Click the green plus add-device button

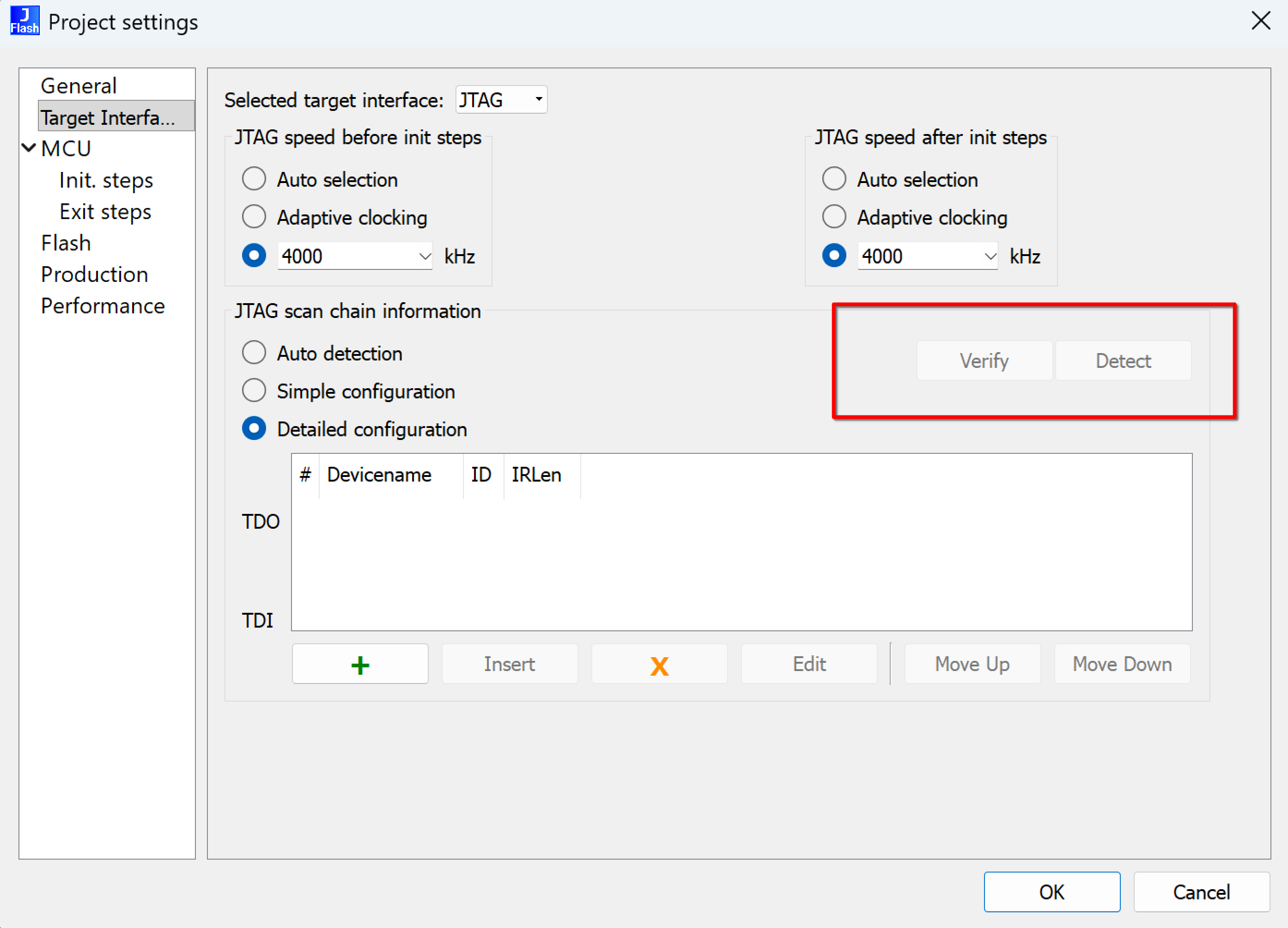[359, 664]
